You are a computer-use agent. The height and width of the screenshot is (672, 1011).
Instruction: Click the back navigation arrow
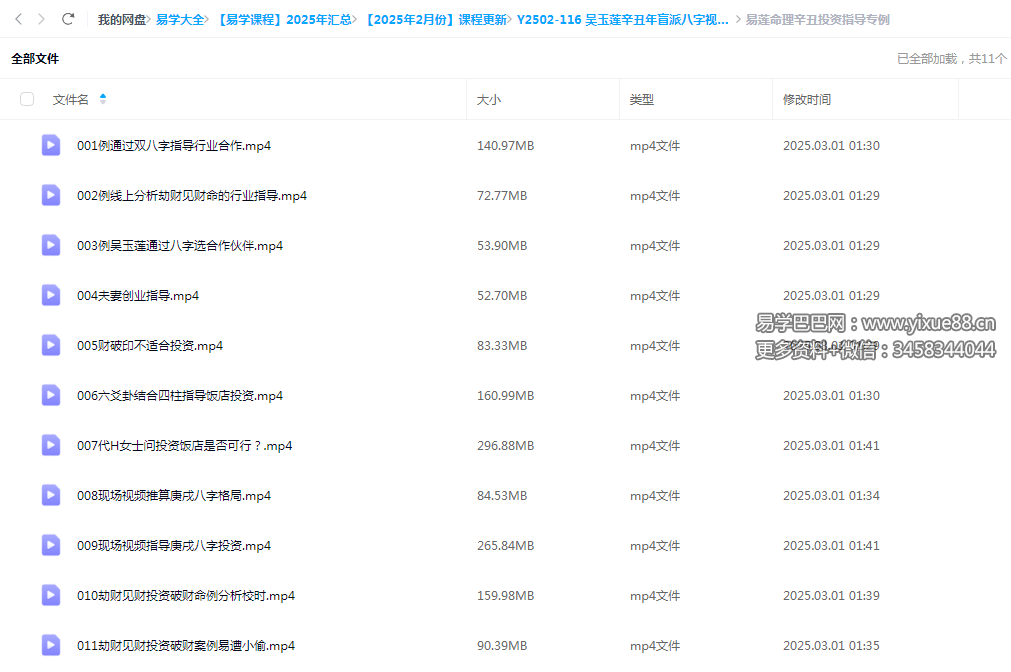tap(18, 17)
